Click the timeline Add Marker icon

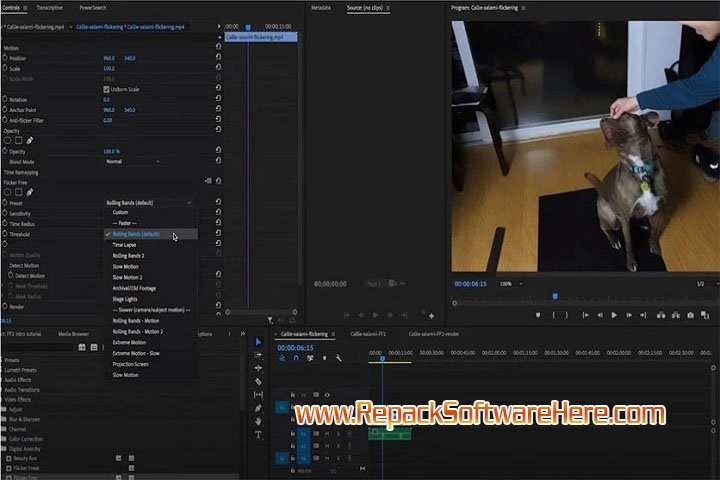click(325, 358)
